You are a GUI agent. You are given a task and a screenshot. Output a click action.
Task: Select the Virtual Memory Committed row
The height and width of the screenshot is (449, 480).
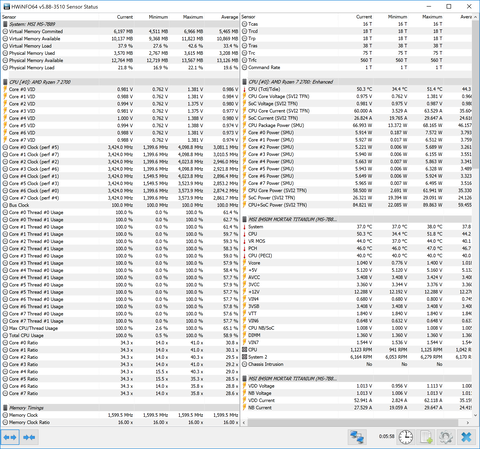(120, 31)
